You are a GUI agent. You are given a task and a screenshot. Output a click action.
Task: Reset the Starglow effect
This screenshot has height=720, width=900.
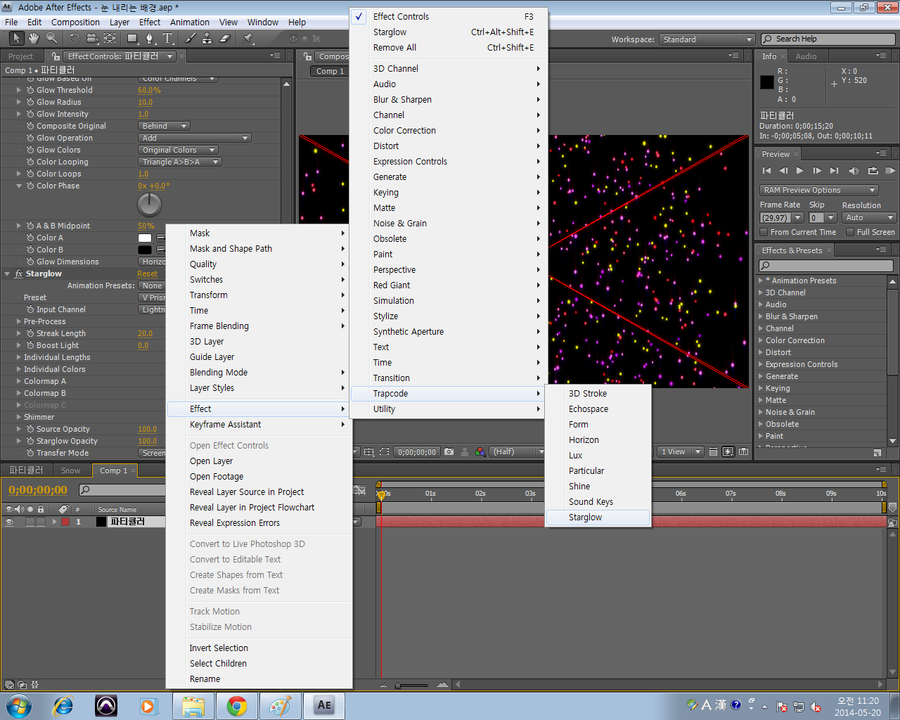coord(148,274)
